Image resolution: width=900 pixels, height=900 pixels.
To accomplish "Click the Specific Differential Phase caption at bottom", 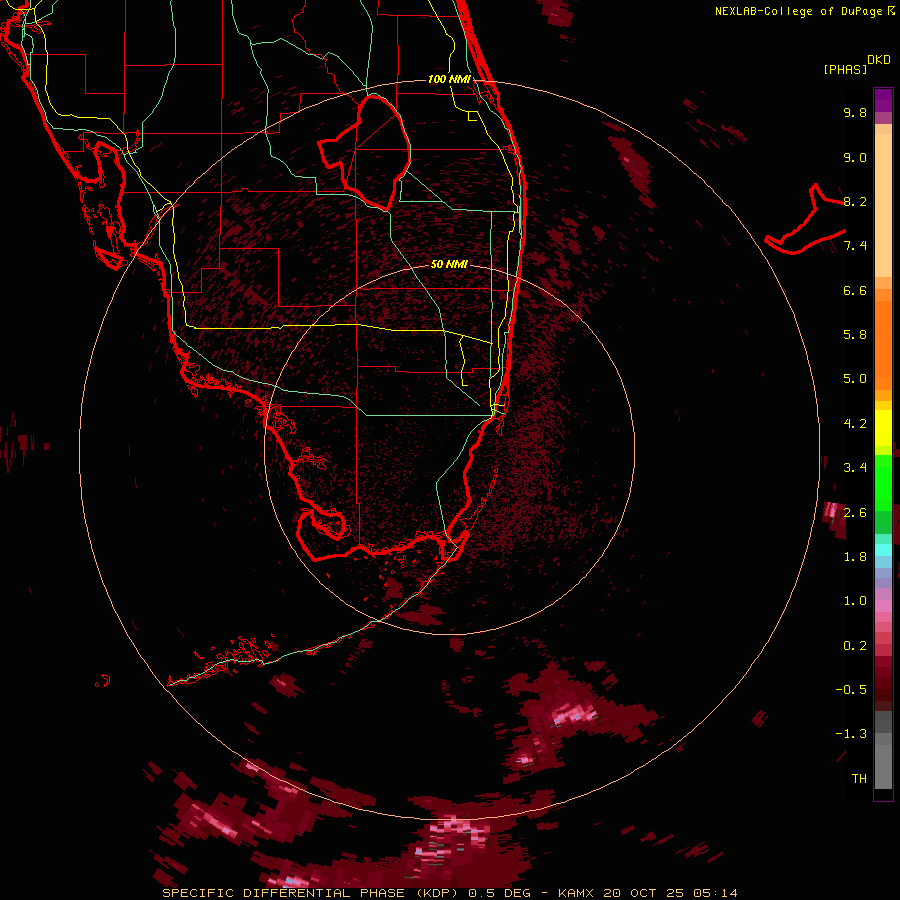I will click(449, 893).
